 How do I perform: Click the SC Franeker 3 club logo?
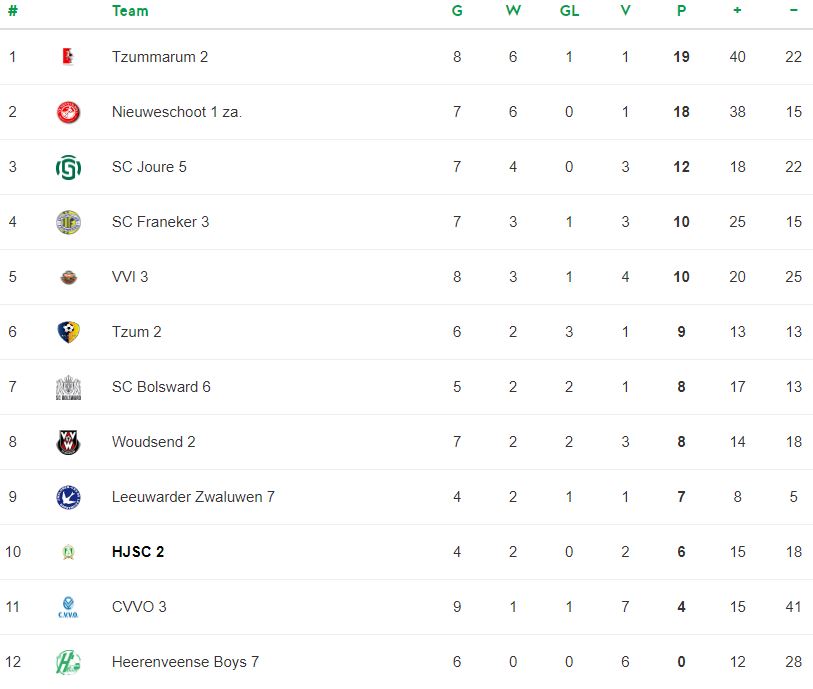(x=68, y=222)
